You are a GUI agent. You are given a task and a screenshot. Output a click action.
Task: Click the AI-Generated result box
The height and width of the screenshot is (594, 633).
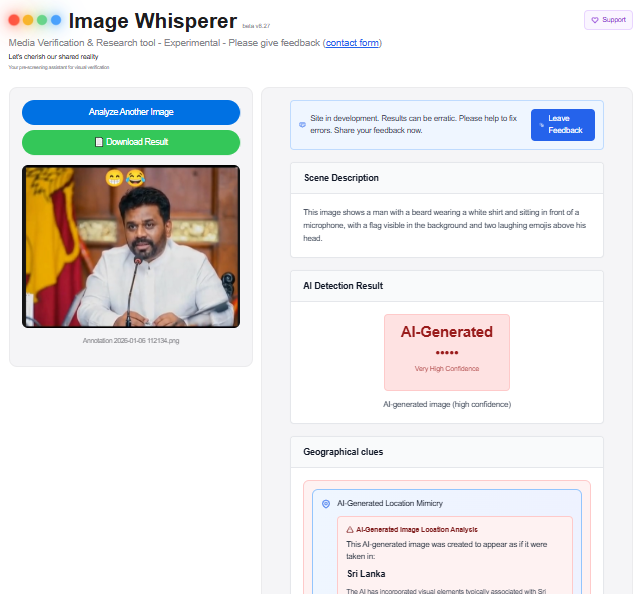446,352
